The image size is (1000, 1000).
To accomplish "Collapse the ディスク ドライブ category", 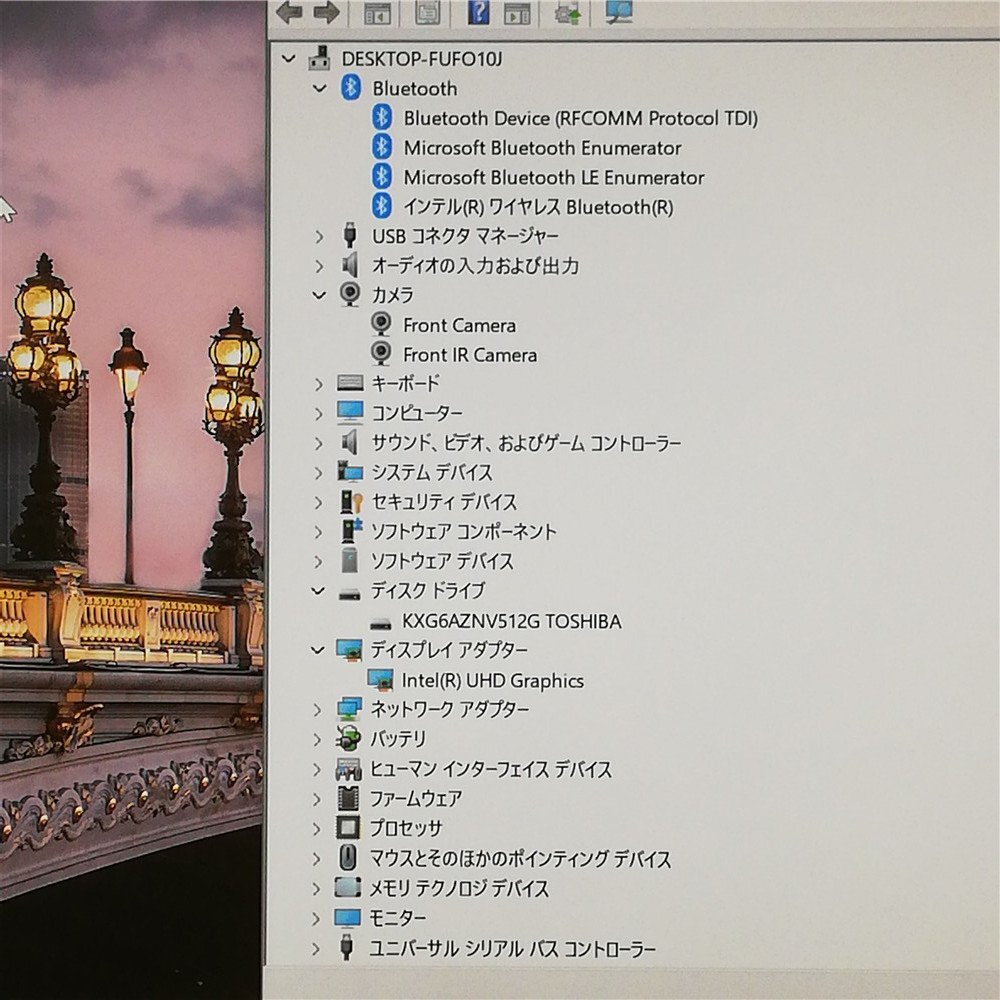I will (318, 591).
